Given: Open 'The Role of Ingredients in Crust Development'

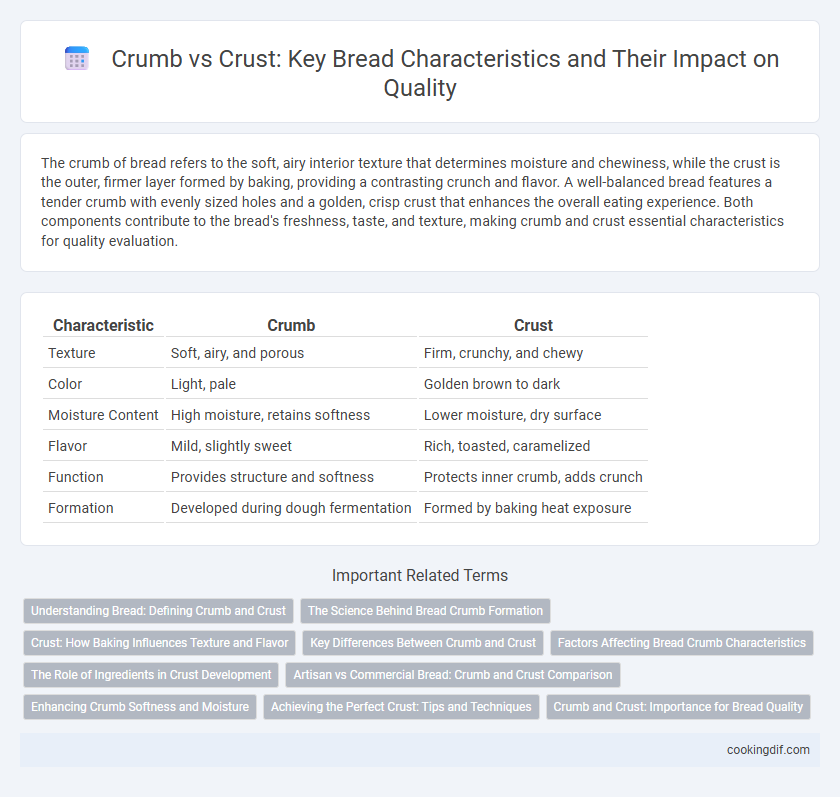Looking at the screenshot, I should click(x=151, y=675).
